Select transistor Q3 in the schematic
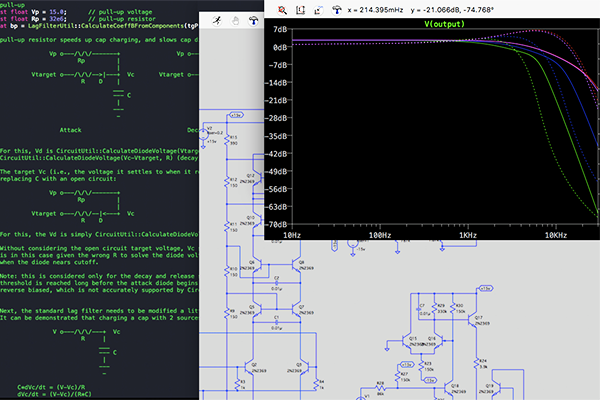Viewport: 600px width, 400px height. coord(304,367)
